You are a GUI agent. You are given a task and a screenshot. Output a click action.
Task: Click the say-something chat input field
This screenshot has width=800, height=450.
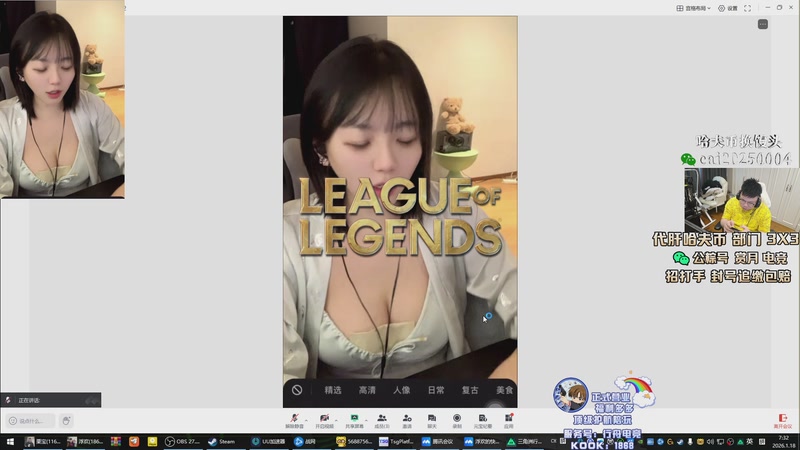[x=30, y=421]
